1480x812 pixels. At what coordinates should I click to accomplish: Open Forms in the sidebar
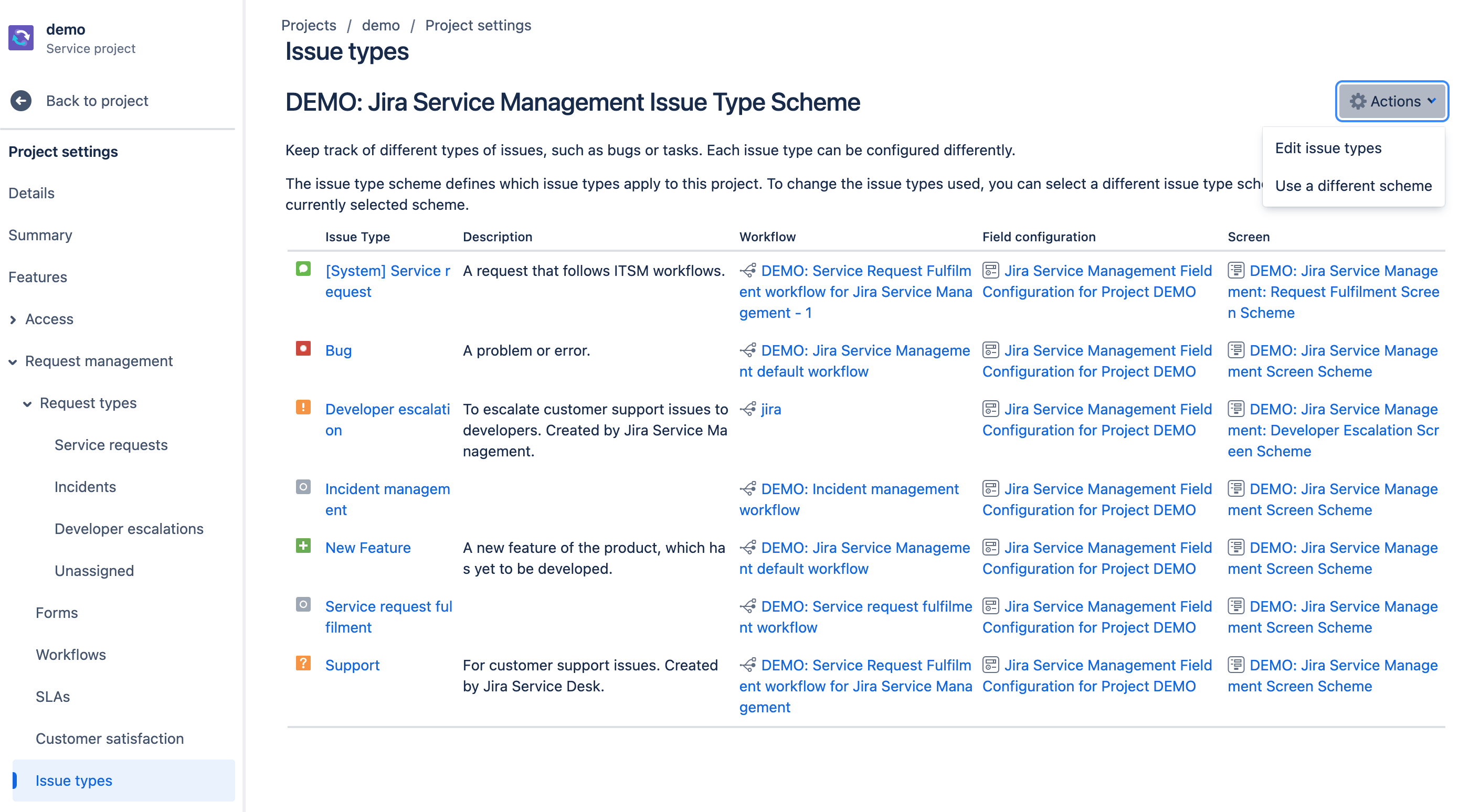click(x=56, y=613)
